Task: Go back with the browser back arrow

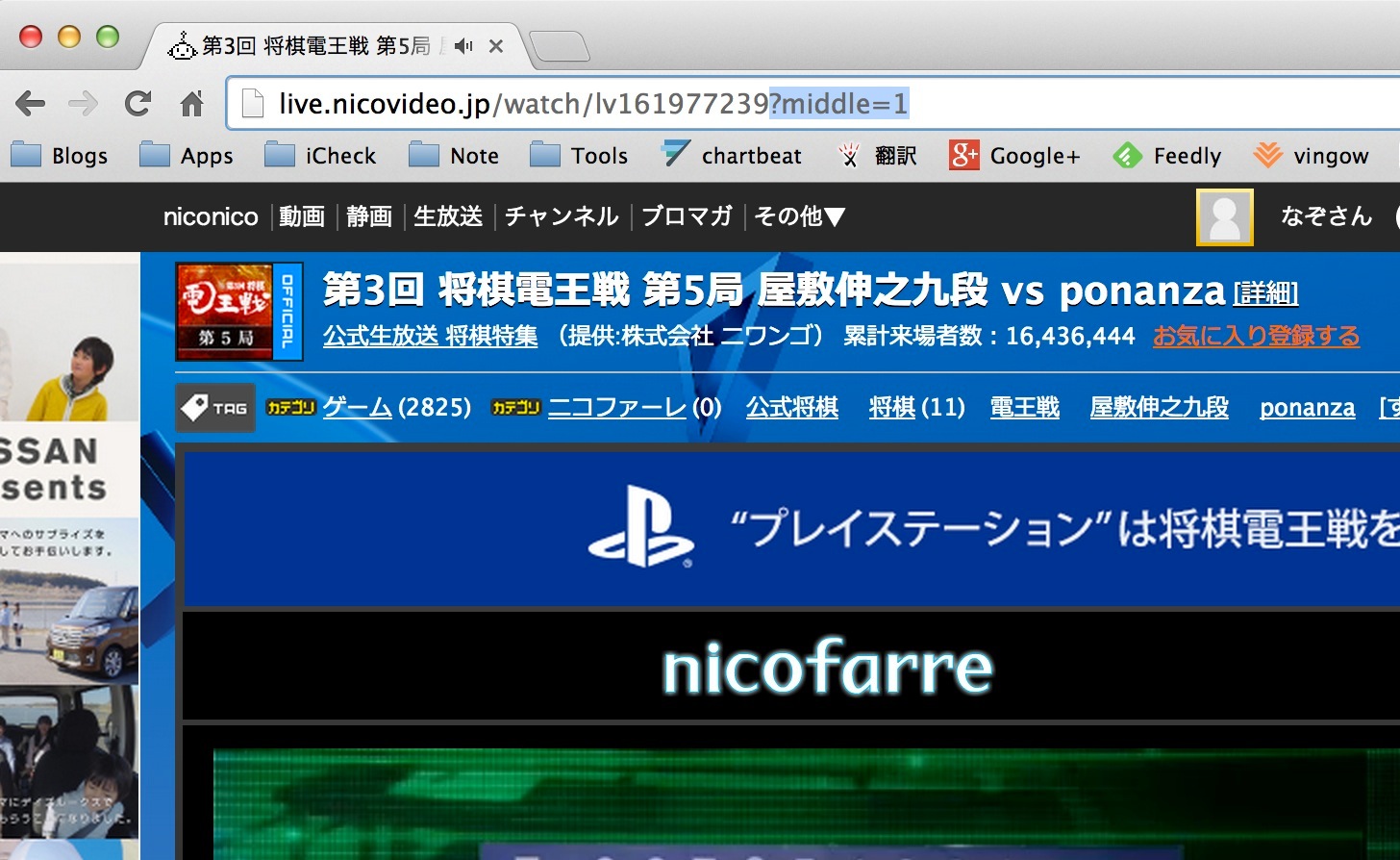Action: click(31, 103)
